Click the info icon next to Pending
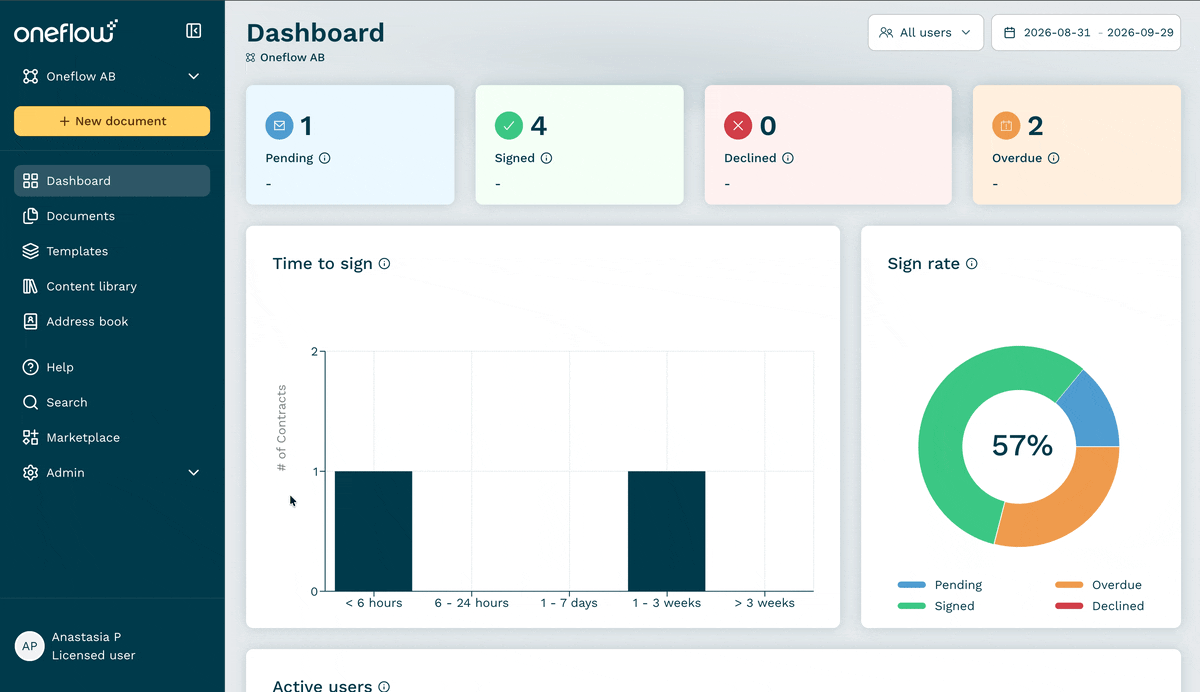 pos(325,158)
